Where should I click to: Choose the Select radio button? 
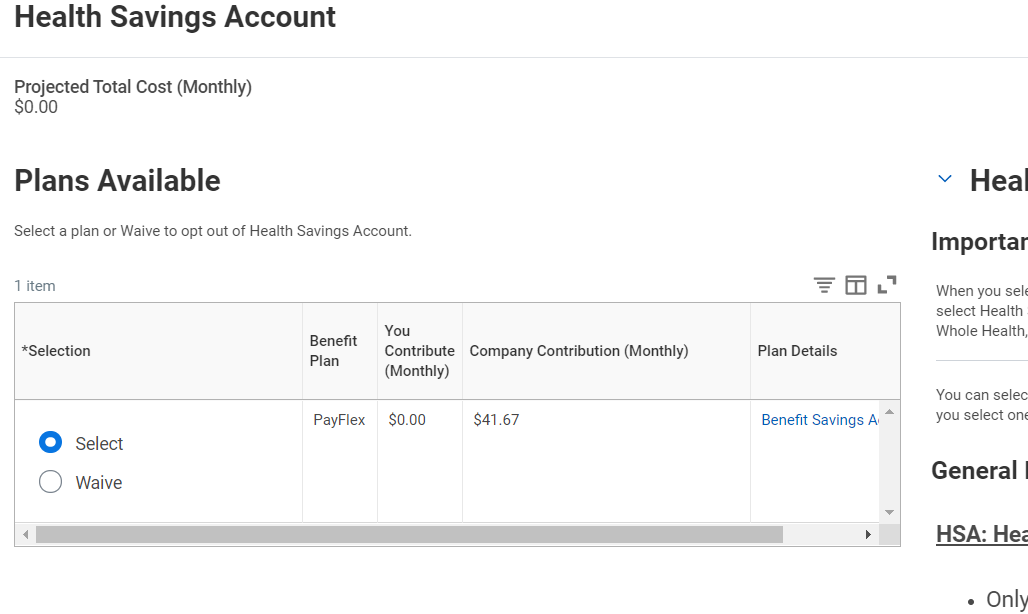click(50, 443)
